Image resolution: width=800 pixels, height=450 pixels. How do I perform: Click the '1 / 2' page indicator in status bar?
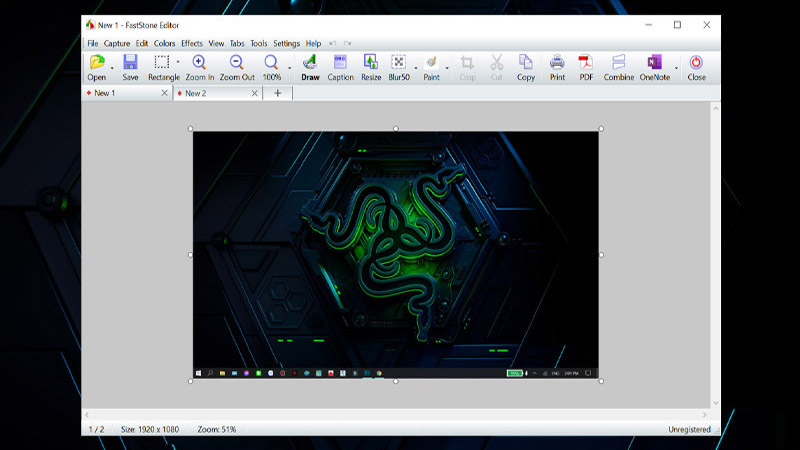tap(96, 430)
